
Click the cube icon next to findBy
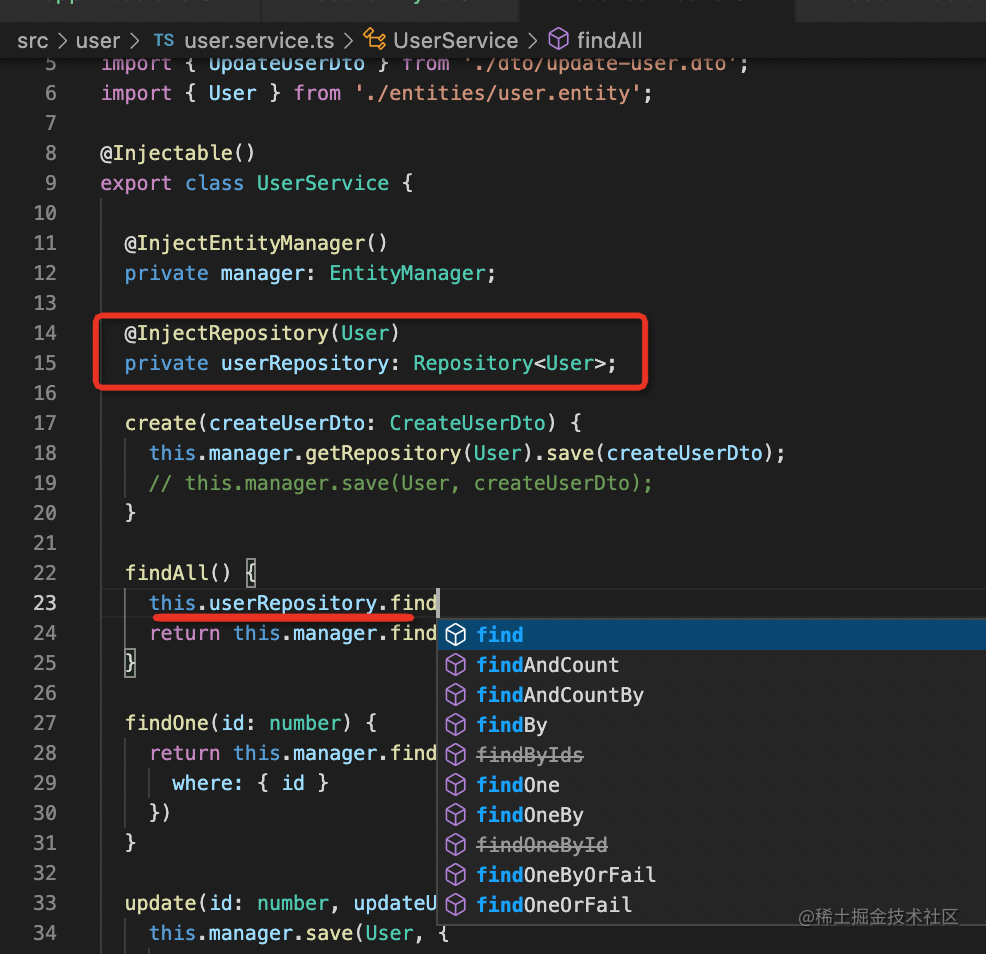pyautogui.click(x=456, y=725)
